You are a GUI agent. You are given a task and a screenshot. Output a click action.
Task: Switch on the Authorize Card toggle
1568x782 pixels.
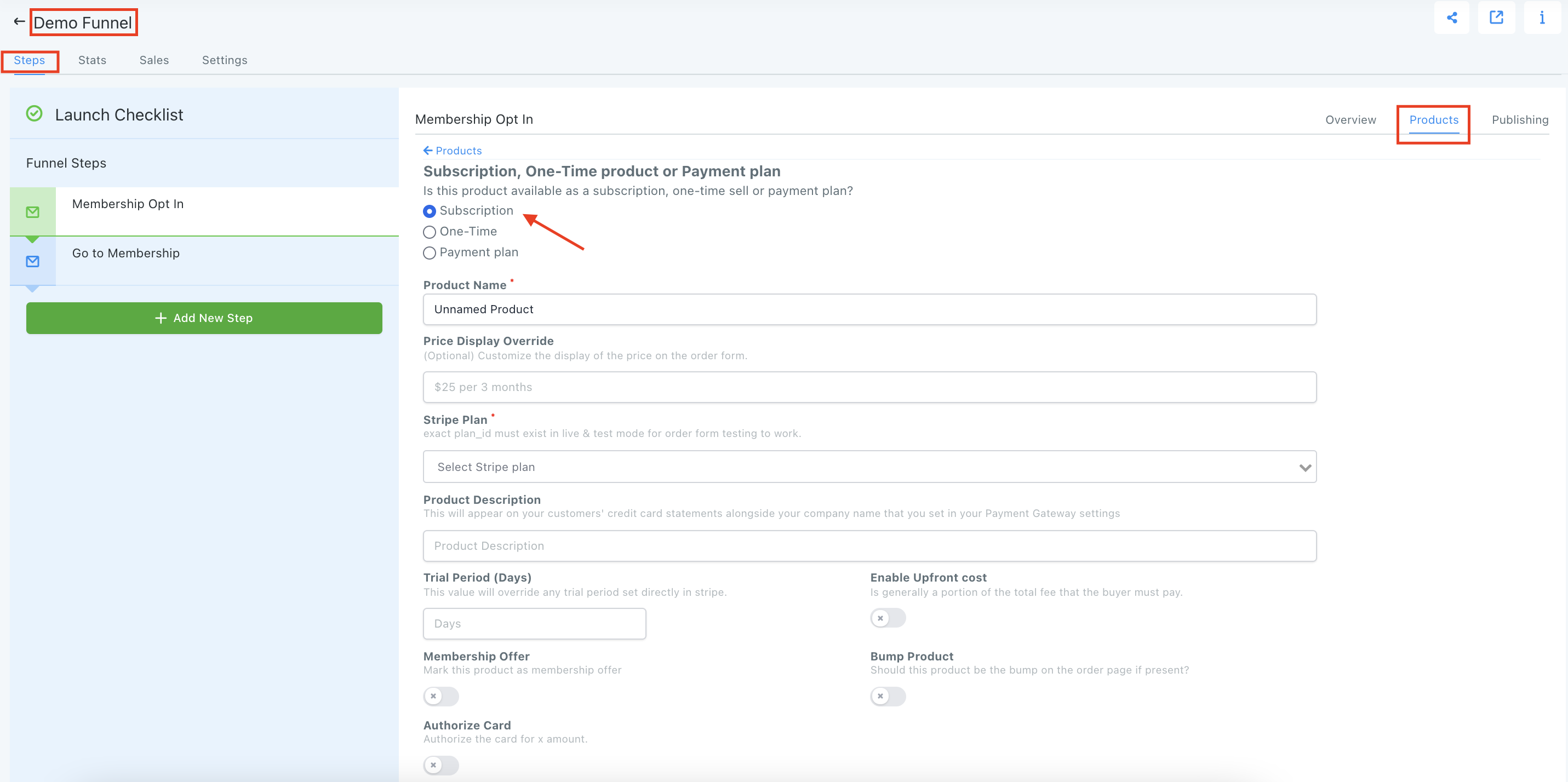pyautogui.click(x=440, y=765)
